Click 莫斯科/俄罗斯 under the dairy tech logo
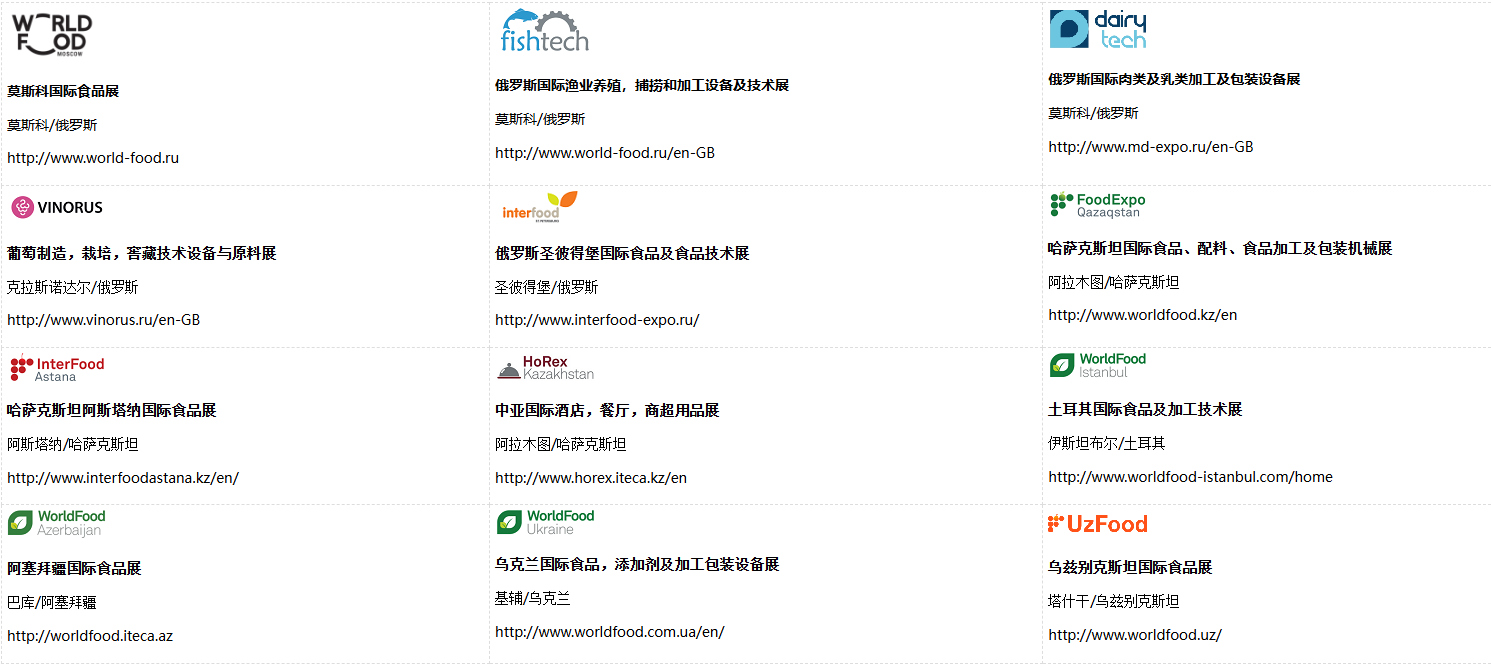Image resolution: width=1491 pixels, height=665 pixels. pyautogui.click(x=1093, y=114)
